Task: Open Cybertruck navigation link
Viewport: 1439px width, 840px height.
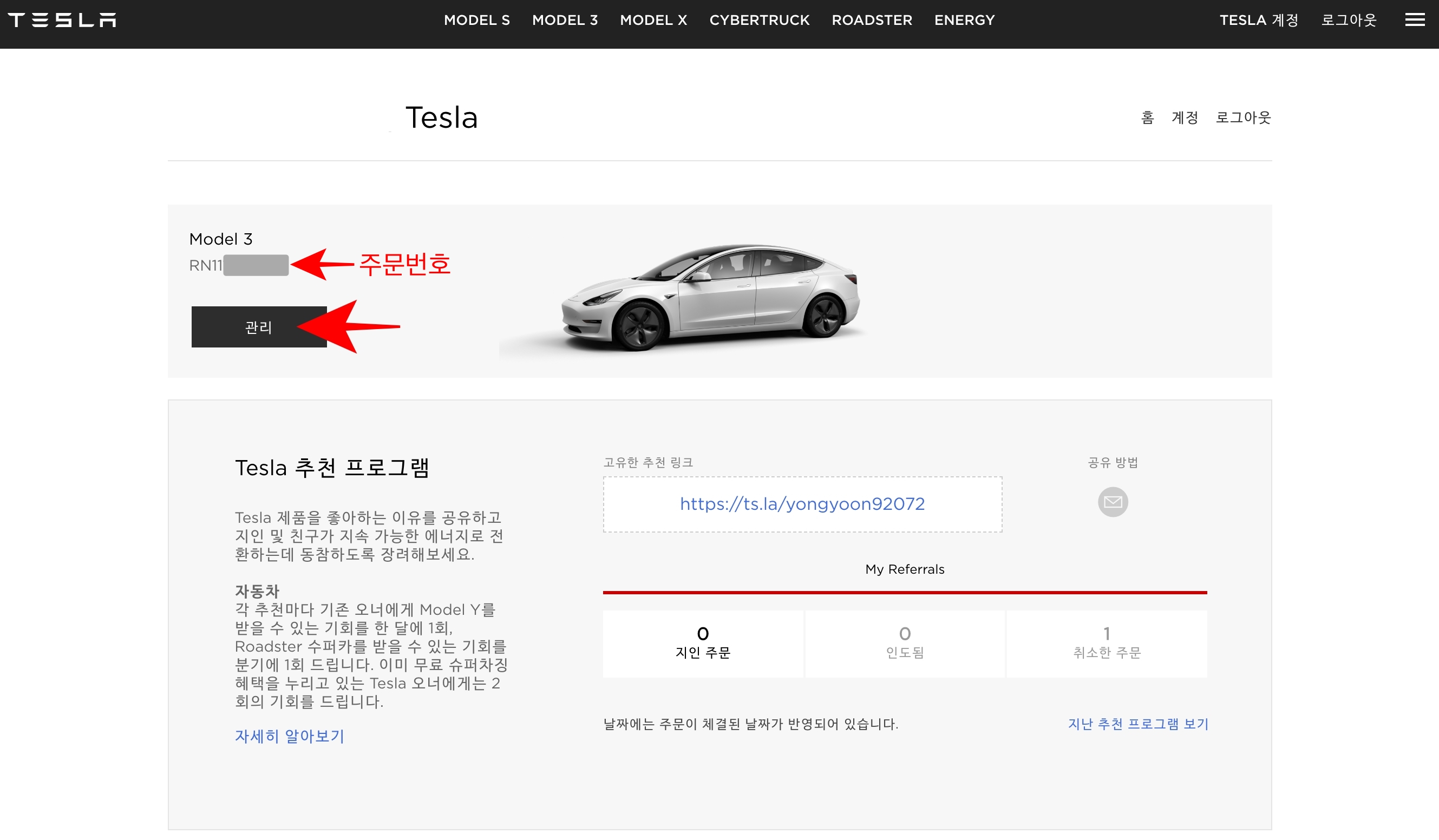Action: pyautogui.click(x=759, y=20)
